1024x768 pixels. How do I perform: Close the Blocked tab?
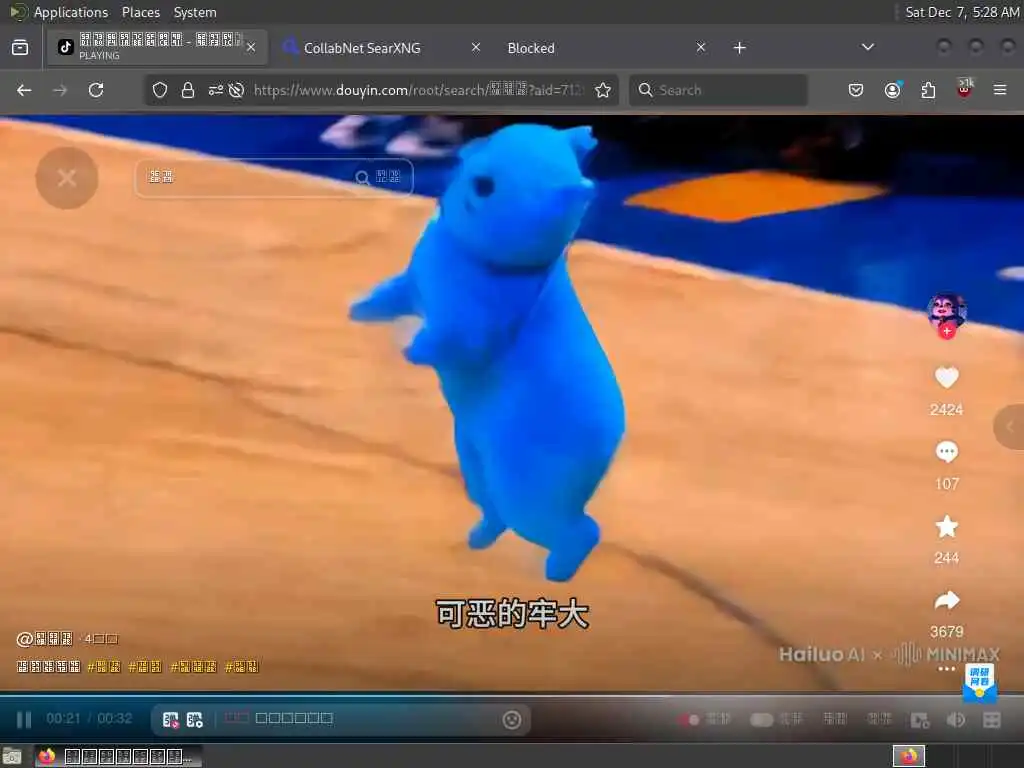[700, 47]
